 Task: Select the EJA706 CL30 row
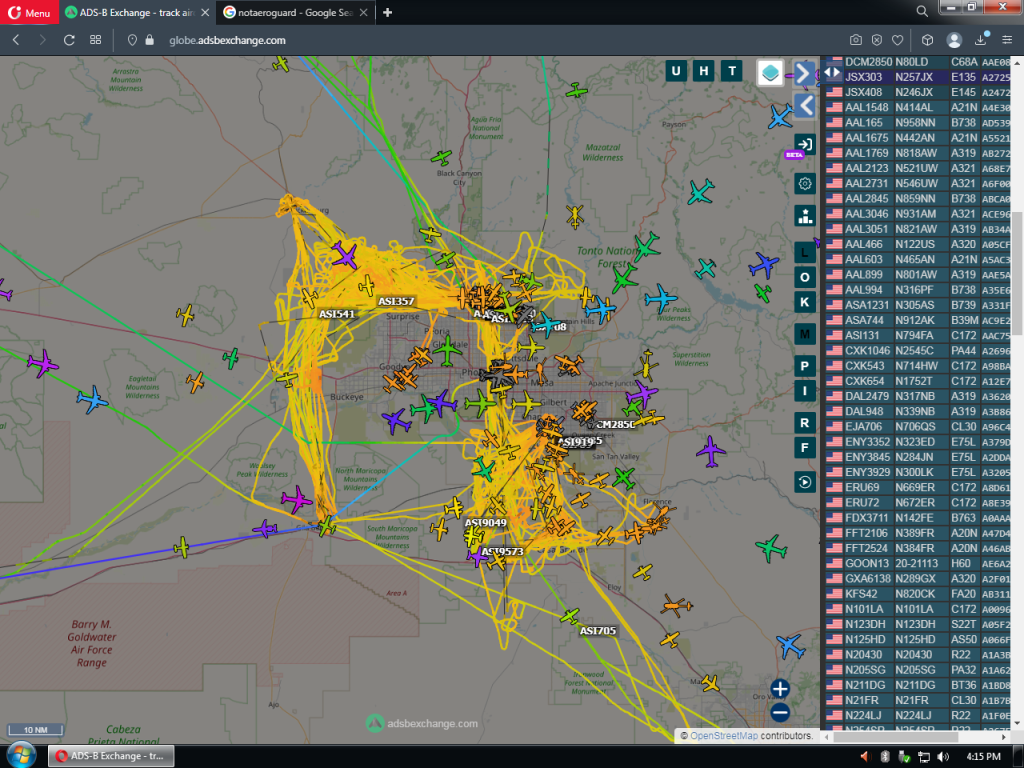coord(917,426)
